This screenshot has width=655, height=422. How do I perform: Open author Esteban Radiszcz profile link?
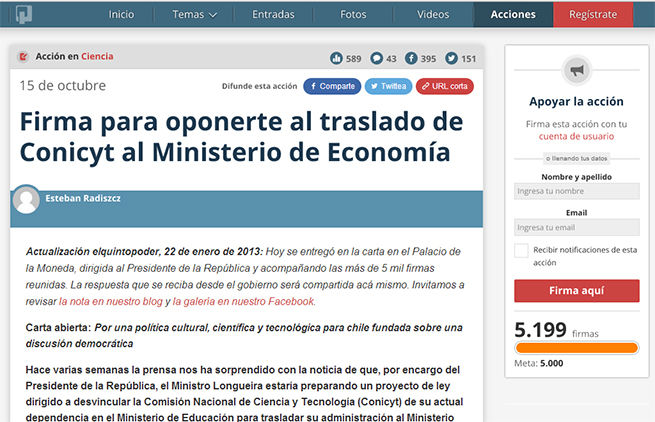click(83, 198)
